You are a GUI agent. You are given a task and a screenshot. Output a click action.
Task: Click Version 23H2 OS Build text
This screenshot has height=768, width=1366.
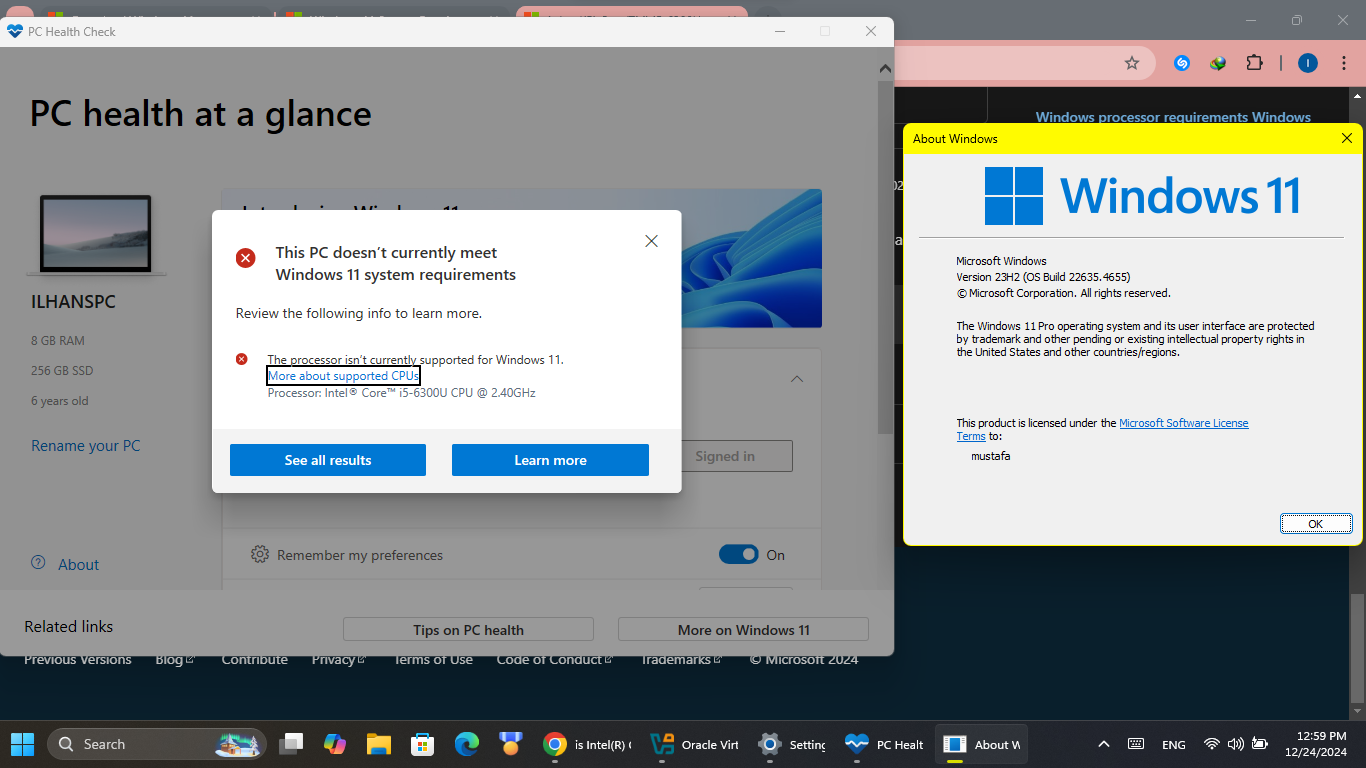coord(1043,277)
